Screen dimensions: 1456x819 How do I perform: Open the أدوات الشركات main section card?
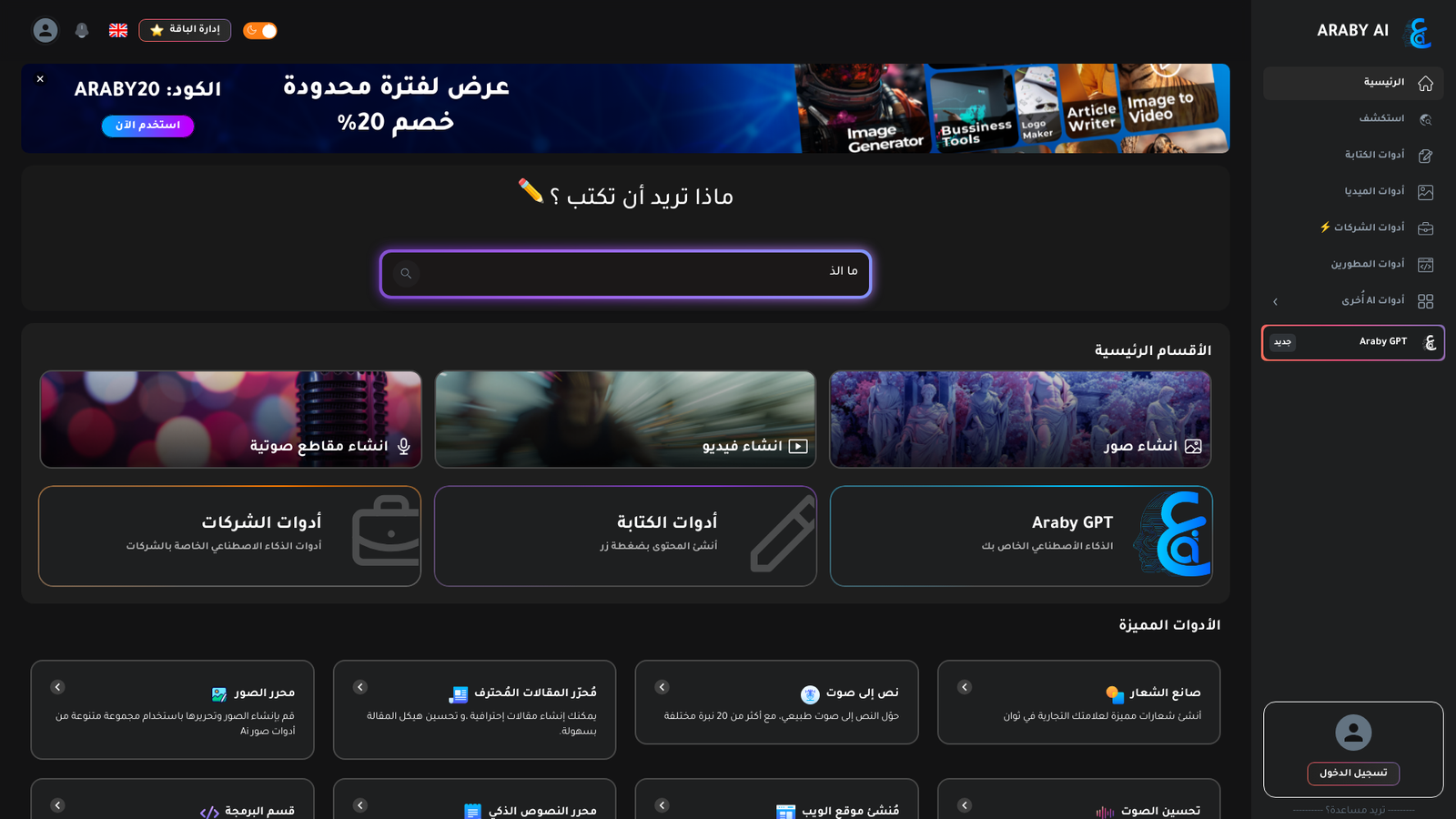click(x=229, y=536)
